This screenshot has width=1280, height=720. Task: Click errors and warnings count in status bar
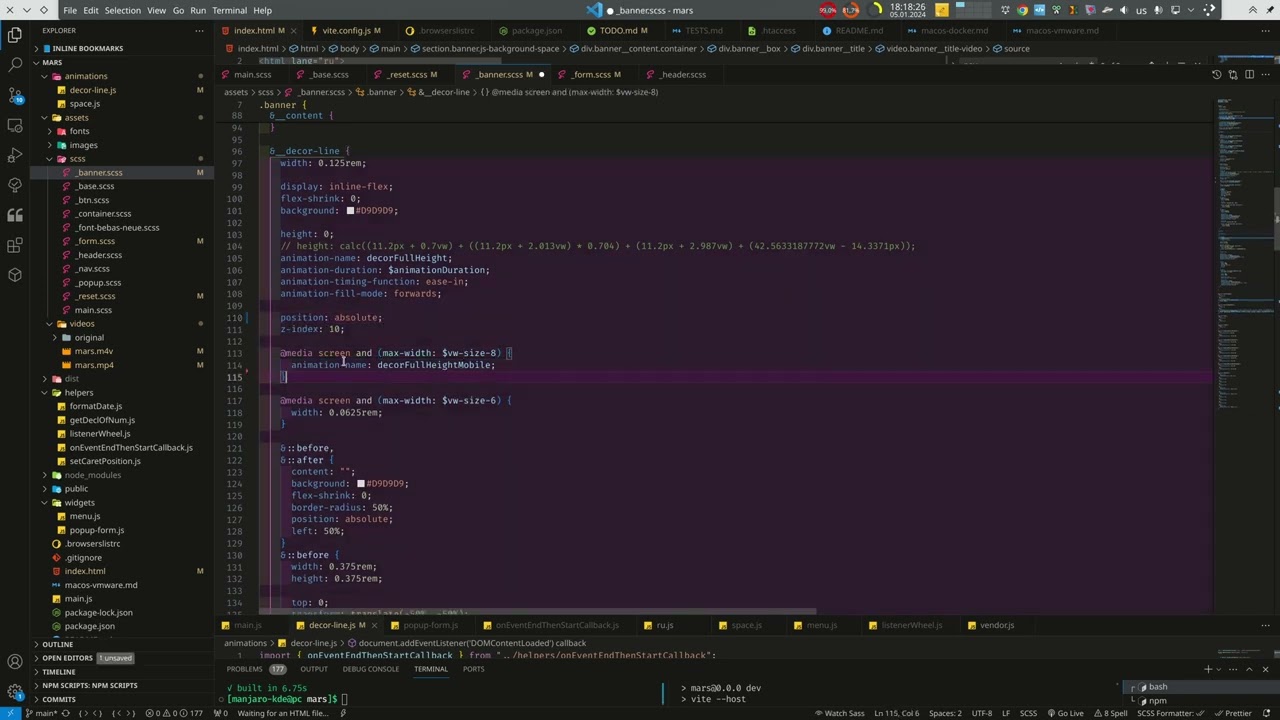pos(176,713)
